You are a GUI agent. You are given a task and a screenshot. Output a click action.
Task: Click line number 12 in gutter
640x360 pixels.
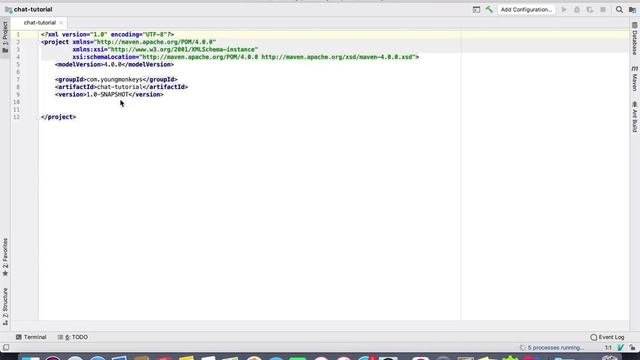(16, 117)
